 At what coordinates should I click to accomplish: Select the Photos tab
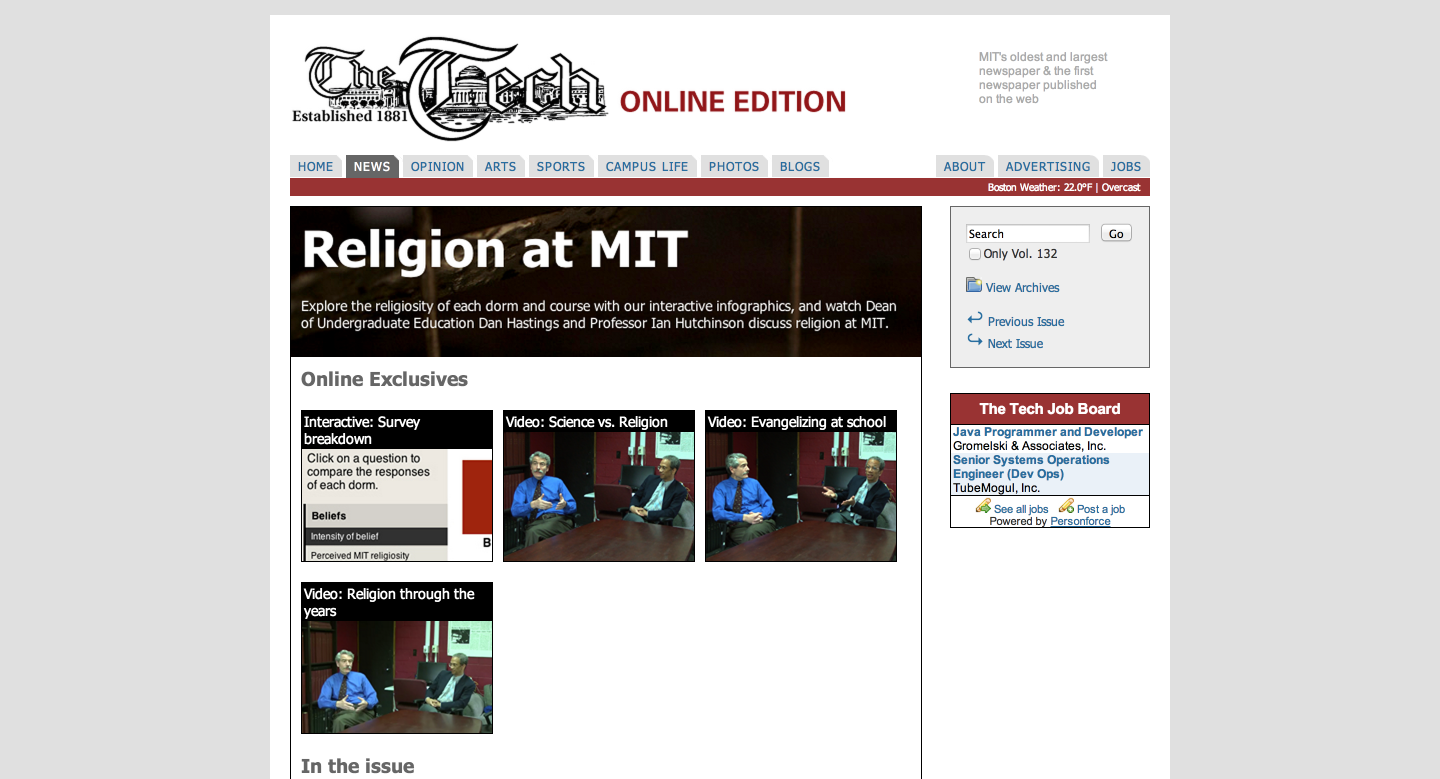[733, 167]
